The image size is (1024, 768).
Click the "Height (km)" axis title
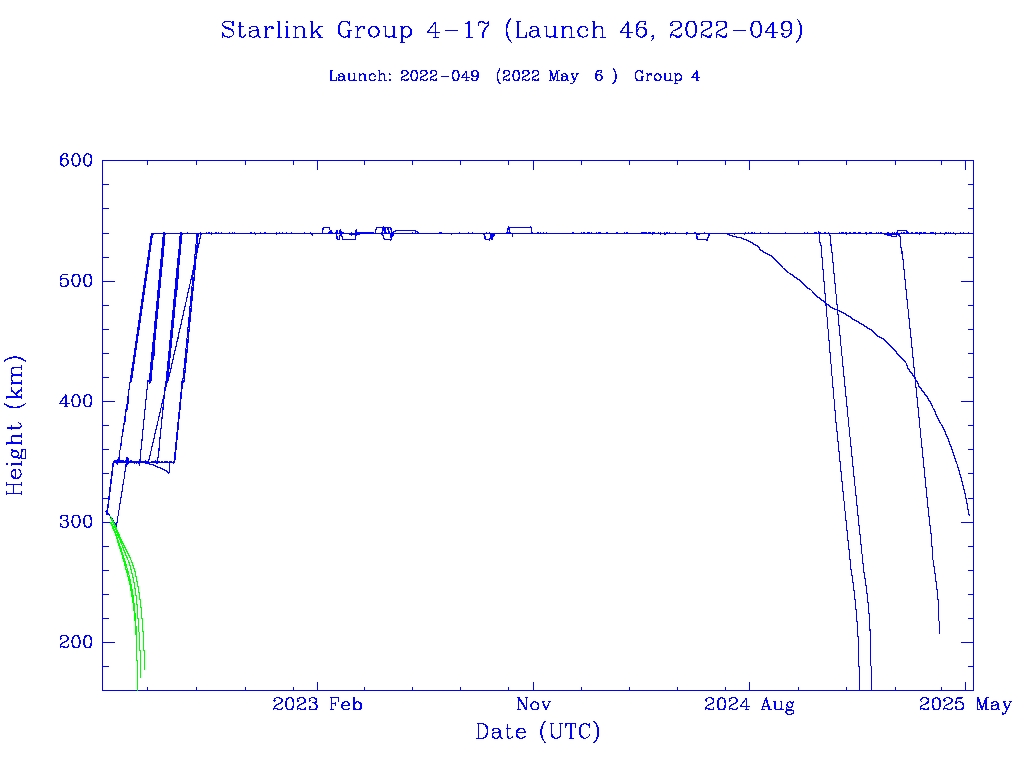coord(14,425)
